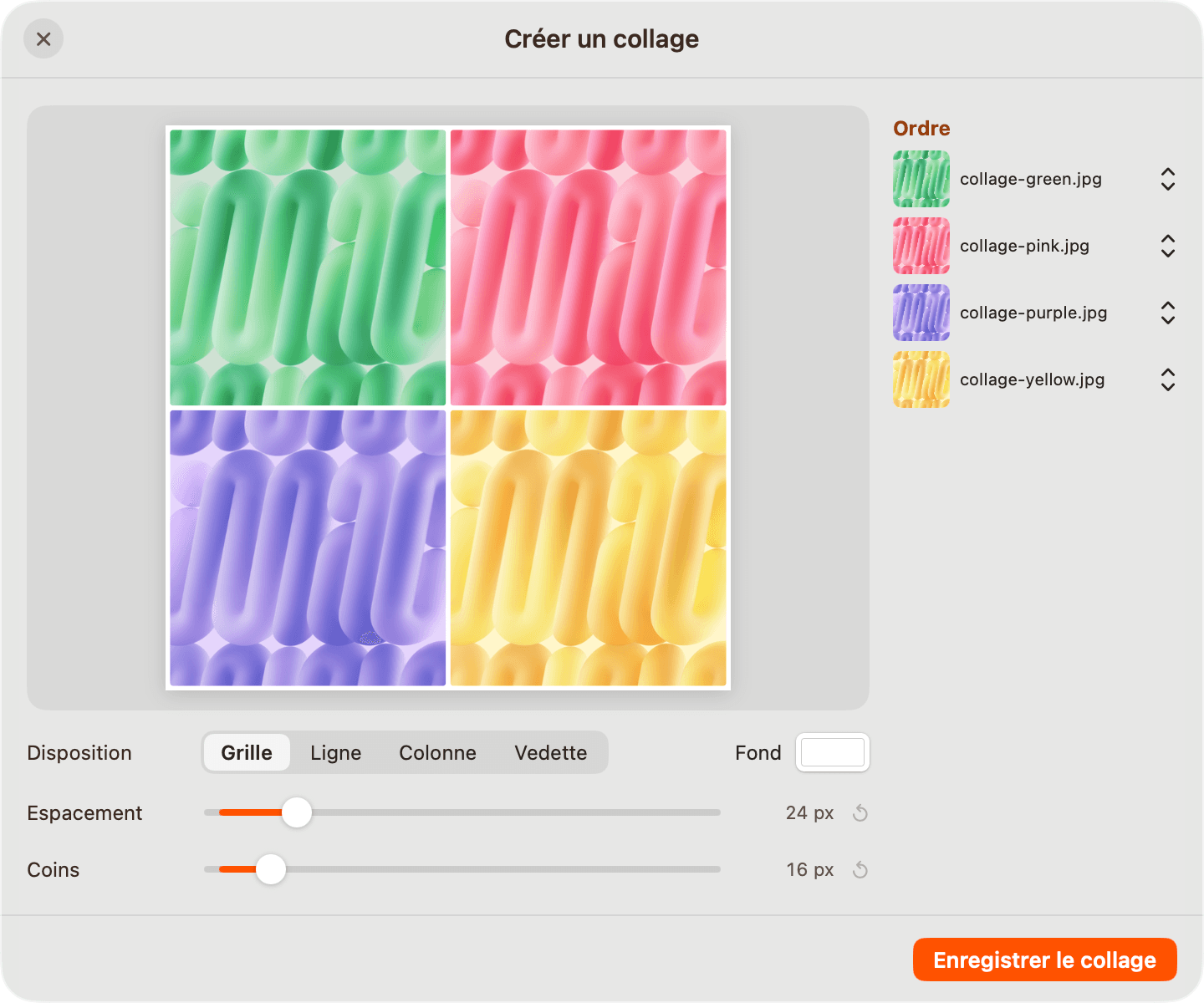
Task: Switch to the Vedette layout
Action: tap(551, 752)
